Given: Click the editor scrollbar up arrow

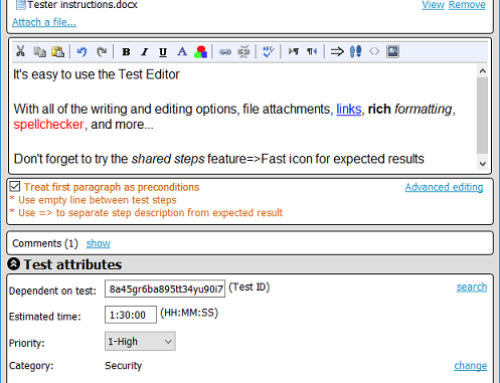Looking at the screenshot, I should 482,71.
